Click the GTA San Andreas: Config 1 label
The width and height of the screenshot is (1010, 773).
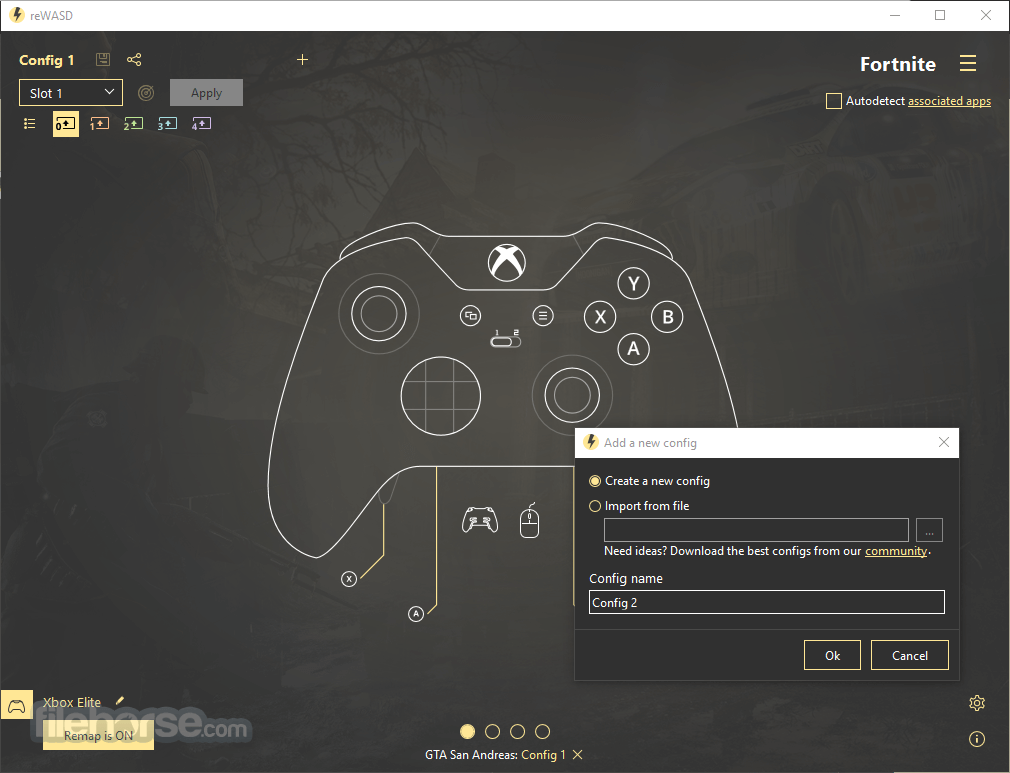pyautogui.click(x=495, y=755)
